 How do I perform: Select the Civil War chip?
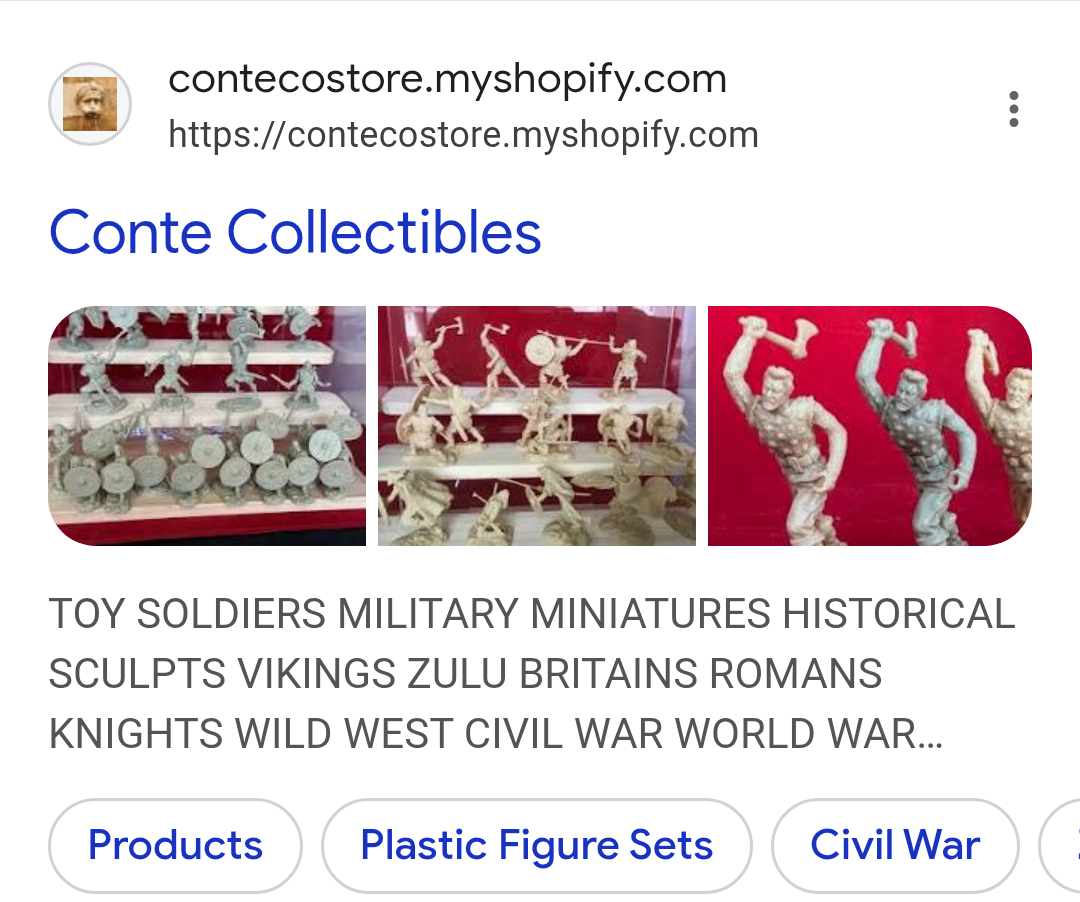click(895, 845)
